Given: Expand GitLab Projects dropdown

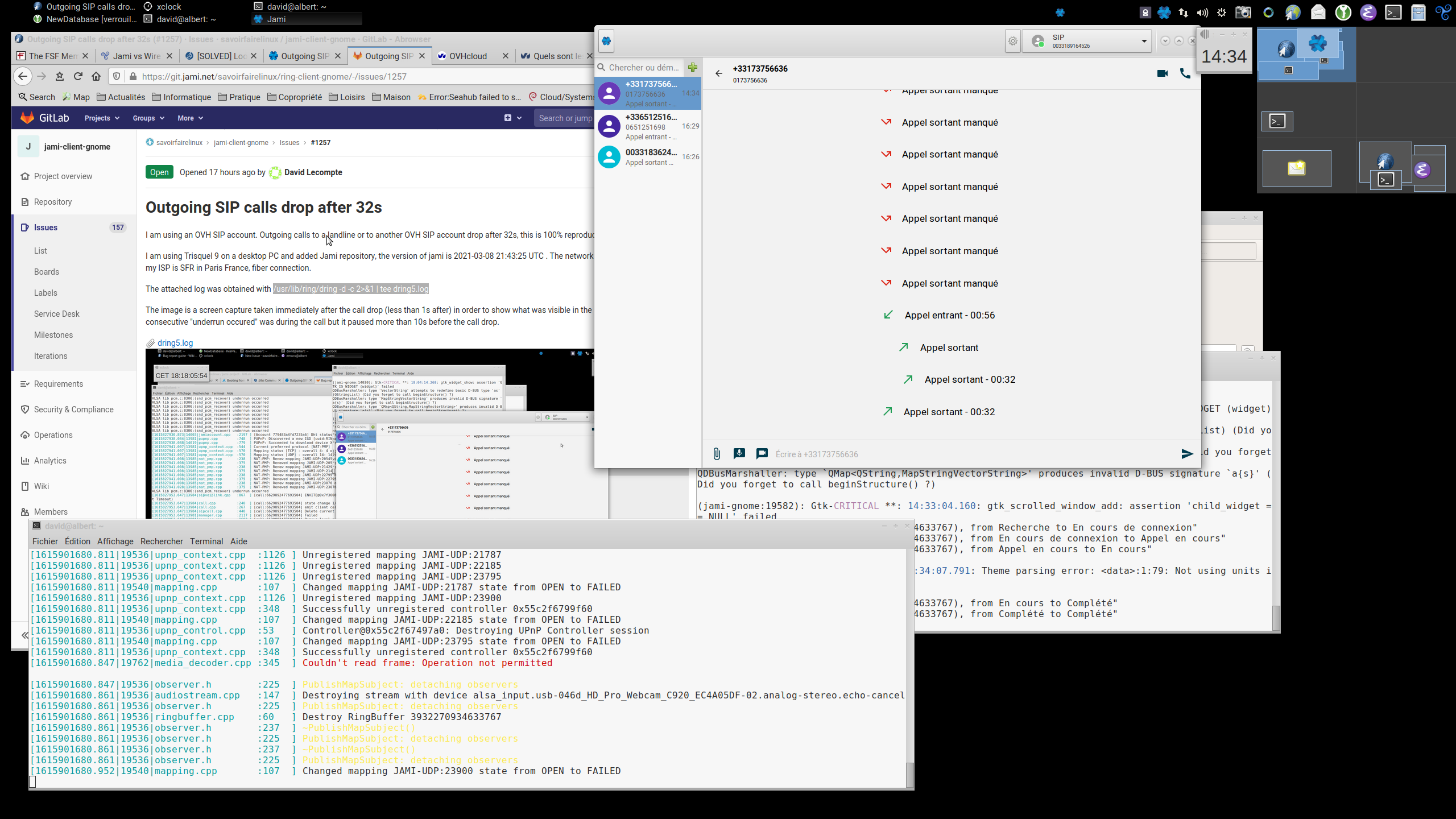Looking at the screenshot, I should pos(102,118).
